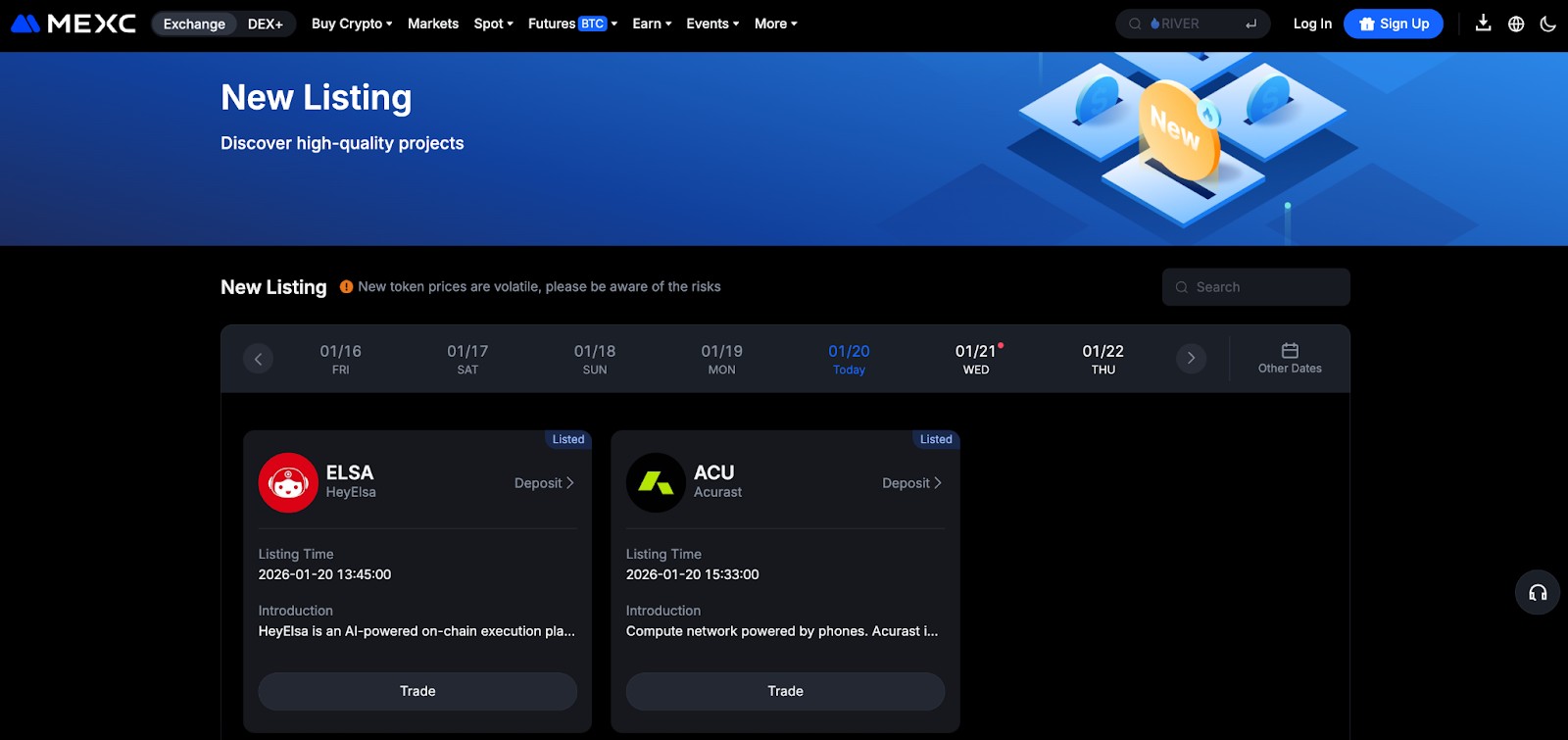
Task: Expand the Earn dropdown
Action: coord(652,24)
